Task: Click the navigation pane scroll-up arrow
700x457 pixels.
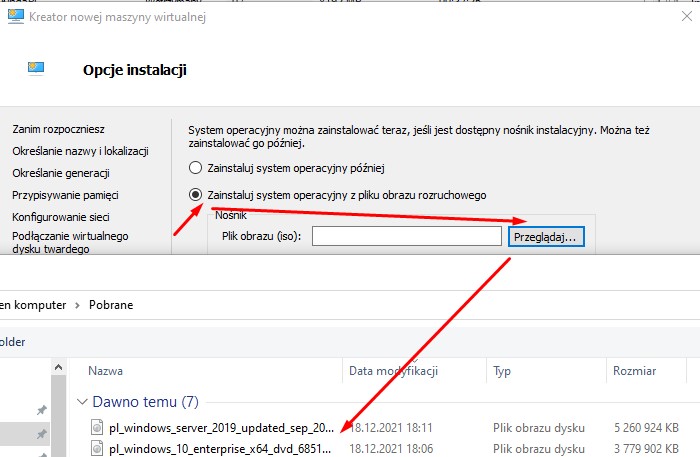Action: 58,368
